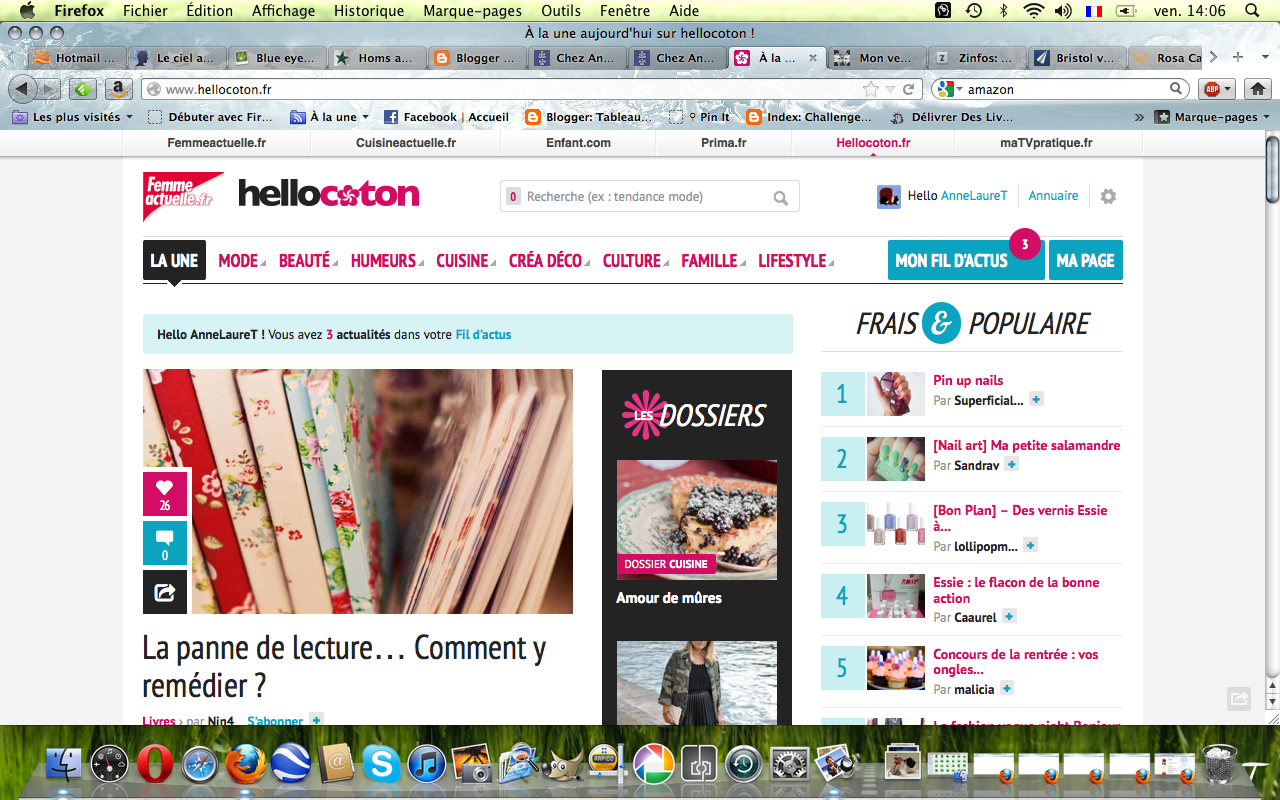Open Skype from the dock
The height and width of the screenshot is (800, 1280).
[x=381, y=764]
